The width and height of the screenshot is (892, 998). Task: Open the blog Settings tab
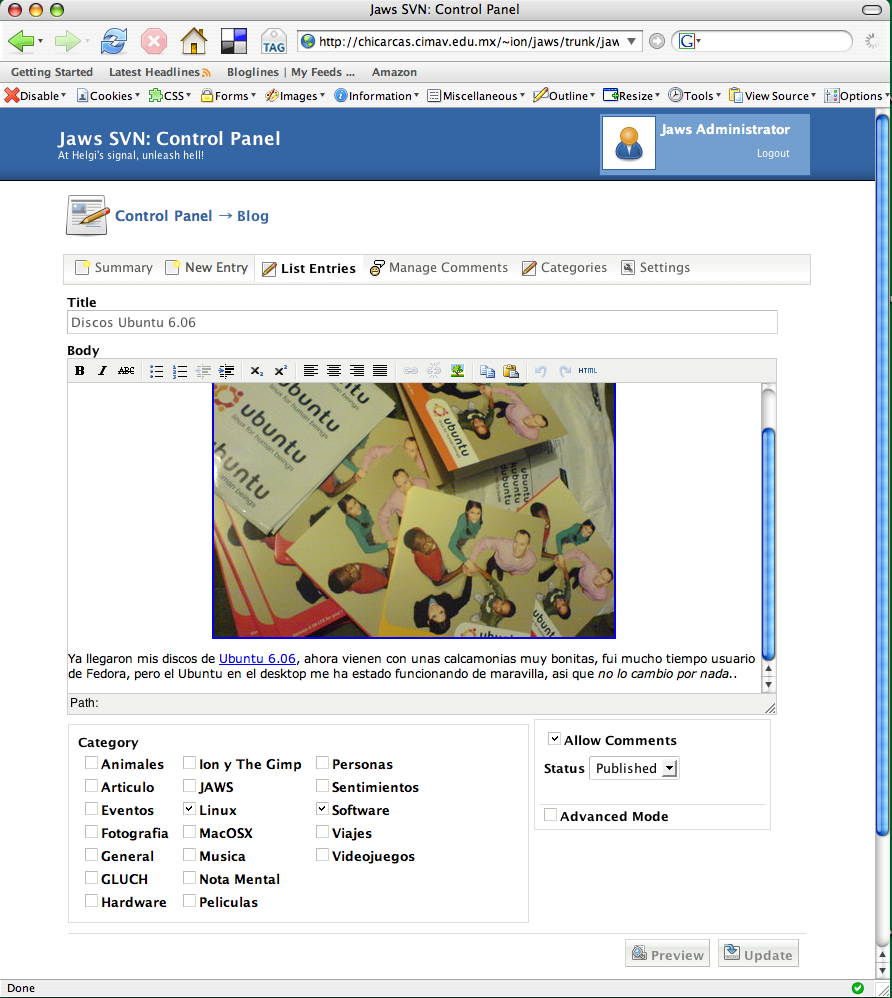[656, 267]
